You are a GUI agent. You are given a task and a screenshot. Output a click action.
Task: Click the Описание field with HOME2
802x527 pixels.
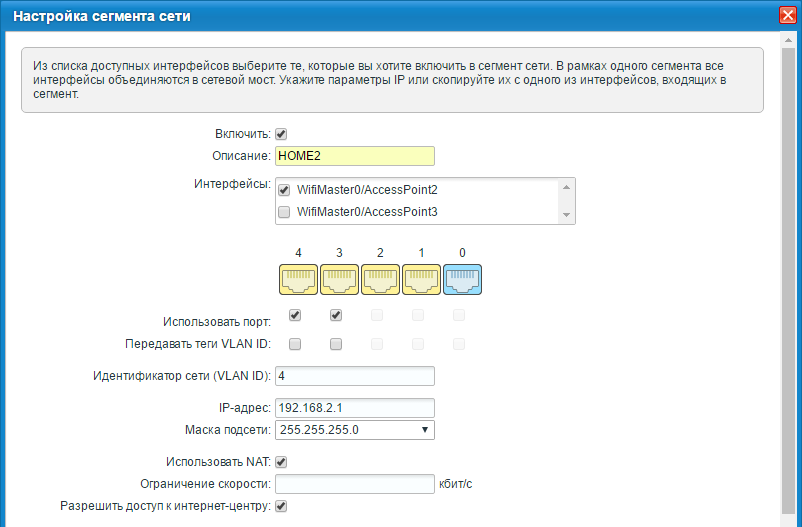(x=354, y=156)
